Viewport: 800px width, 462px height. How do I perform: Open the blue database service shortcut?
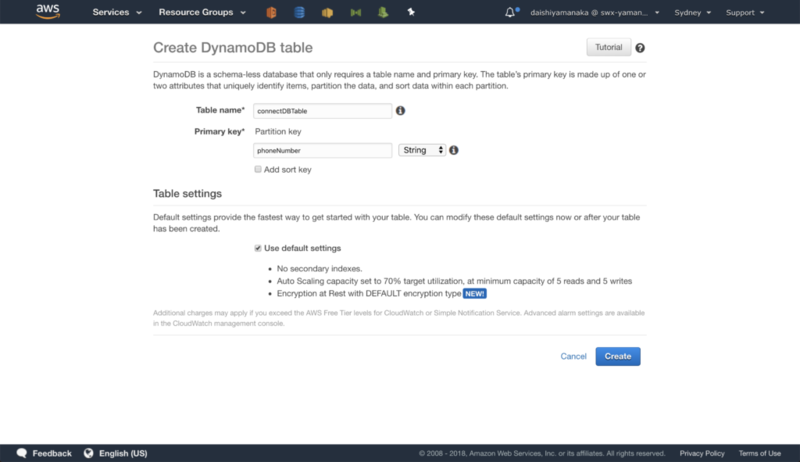point(299,12)
